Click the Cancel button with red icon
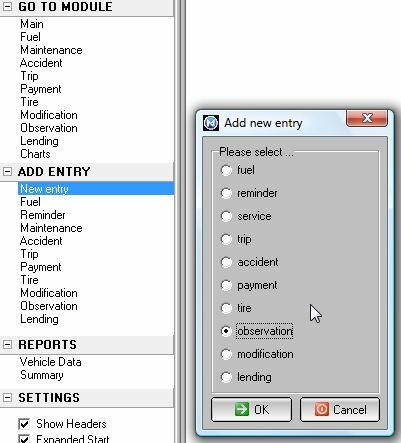The image size is (401, 443). [340, 409]
